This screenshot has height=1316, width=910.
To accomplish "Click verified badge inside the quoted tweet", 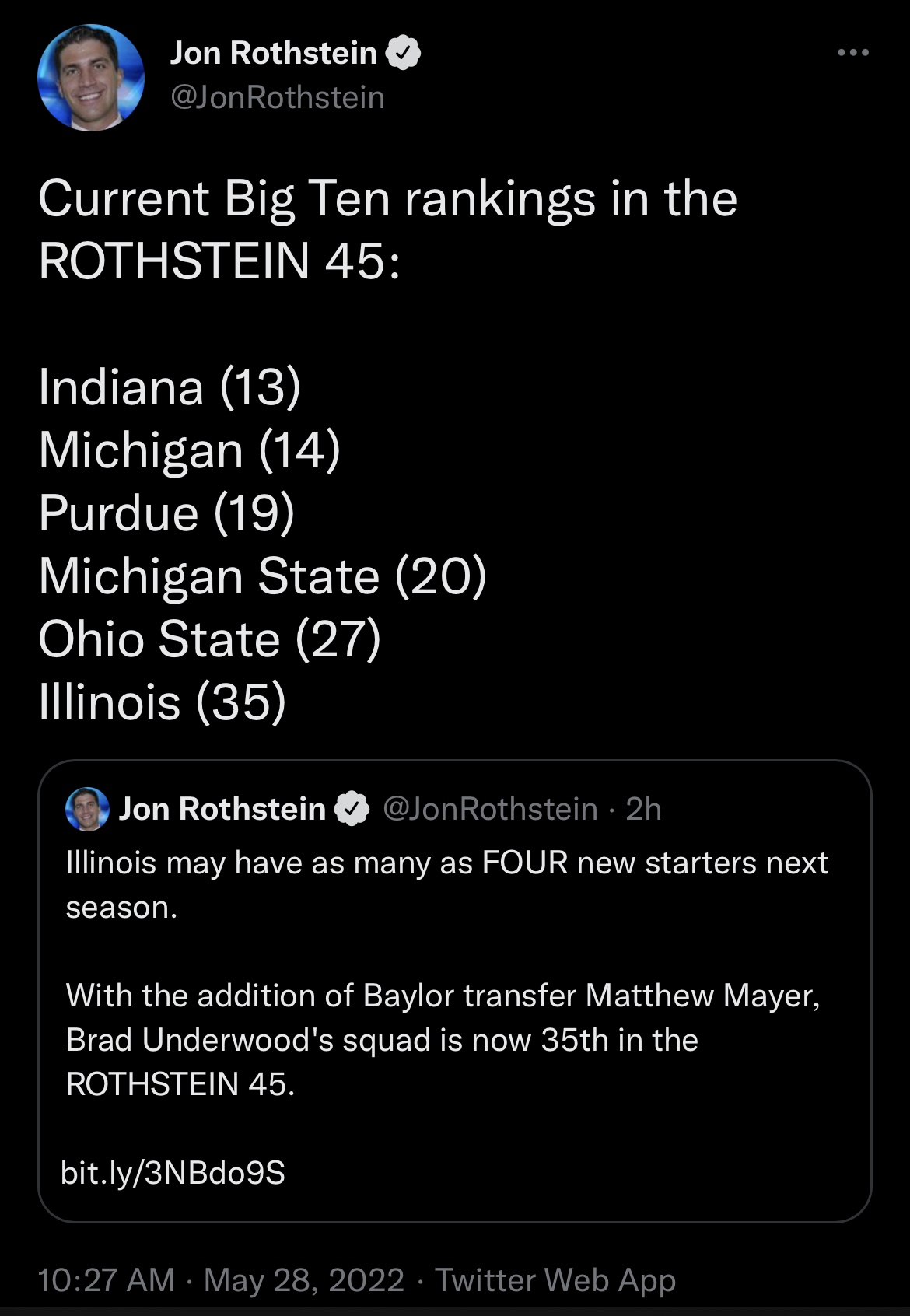I will click(352, 809).
